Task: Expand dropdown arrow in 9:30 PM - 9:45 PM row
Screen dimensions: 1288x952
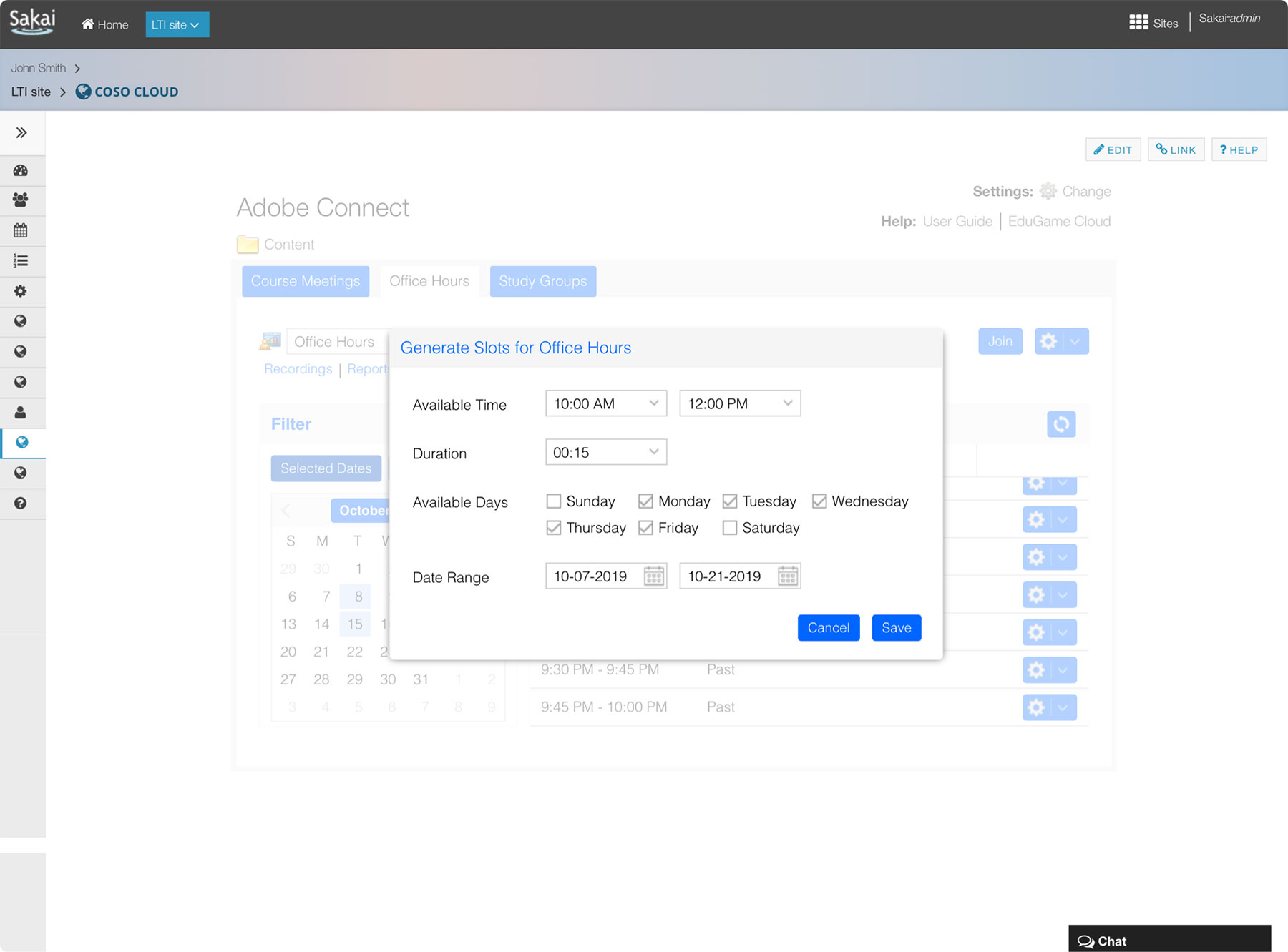Action: point(1063,670)
